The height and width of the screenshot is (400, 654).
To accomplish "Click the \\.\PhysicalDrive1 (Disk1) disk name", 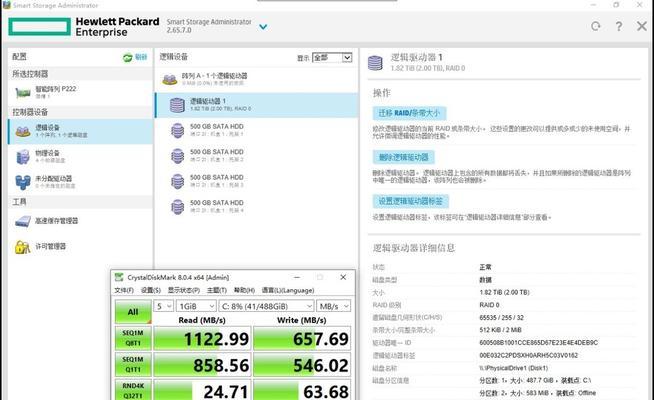I will coord(513,368).
